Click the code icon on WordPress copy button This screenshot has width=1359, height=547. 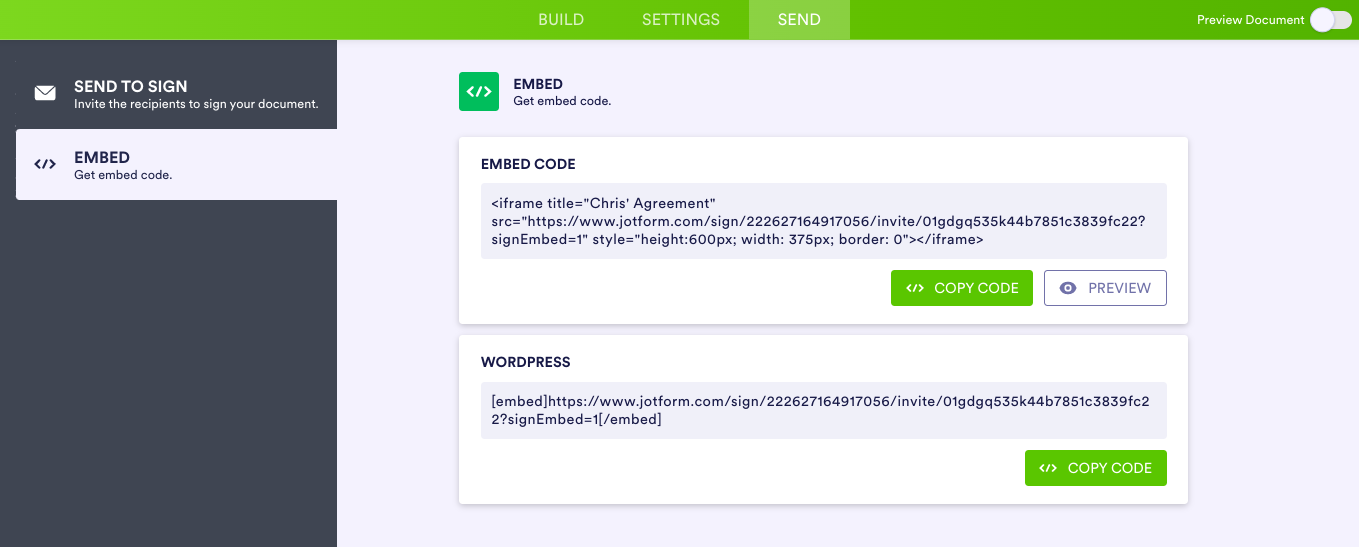click(x=1048, y=468)
